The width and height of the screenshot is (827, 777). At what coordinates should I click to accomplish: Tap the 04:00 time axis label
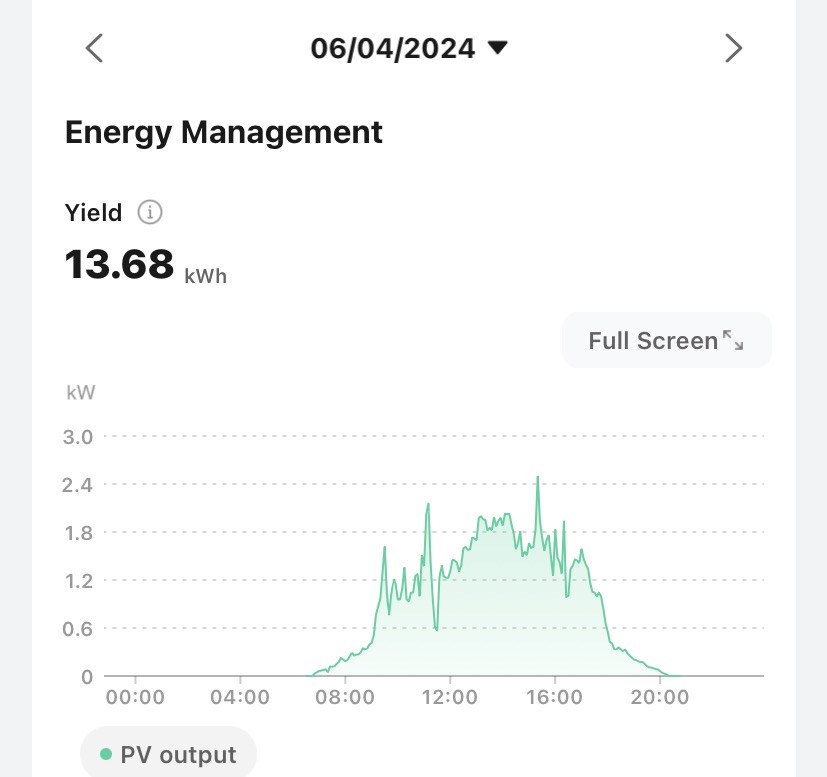(x=240, y=697)
